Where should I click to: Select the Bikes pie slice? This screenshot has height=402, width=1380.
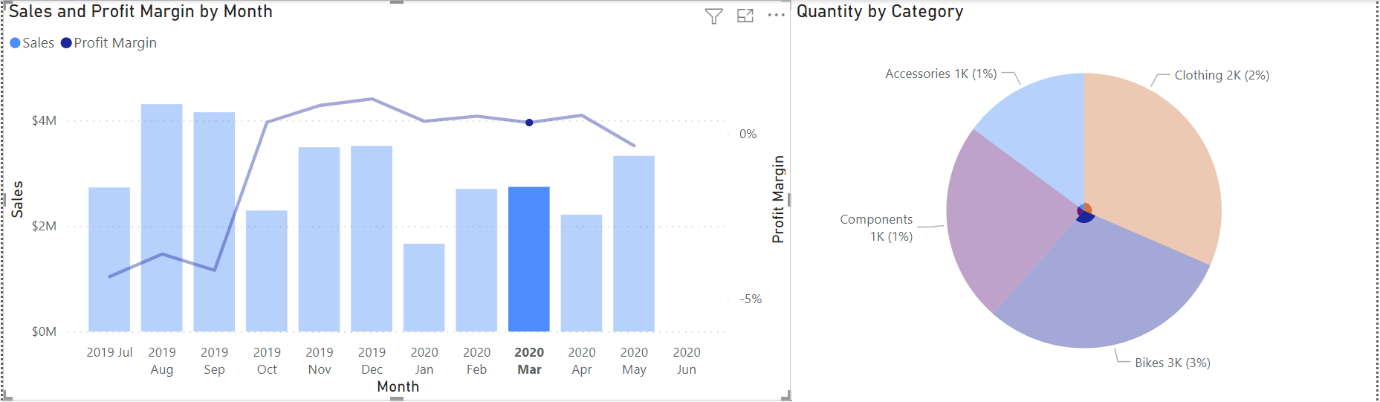pos(1100,290)
